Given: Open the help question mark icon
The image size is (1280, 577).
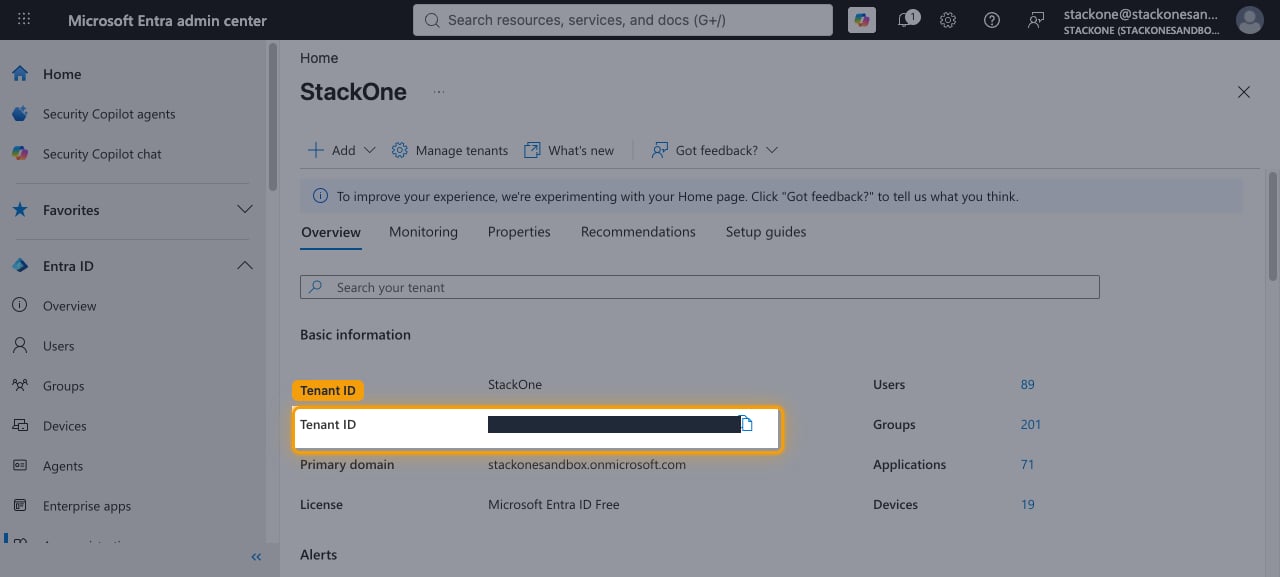Looking at the screenshot, I should coord(992,20).
